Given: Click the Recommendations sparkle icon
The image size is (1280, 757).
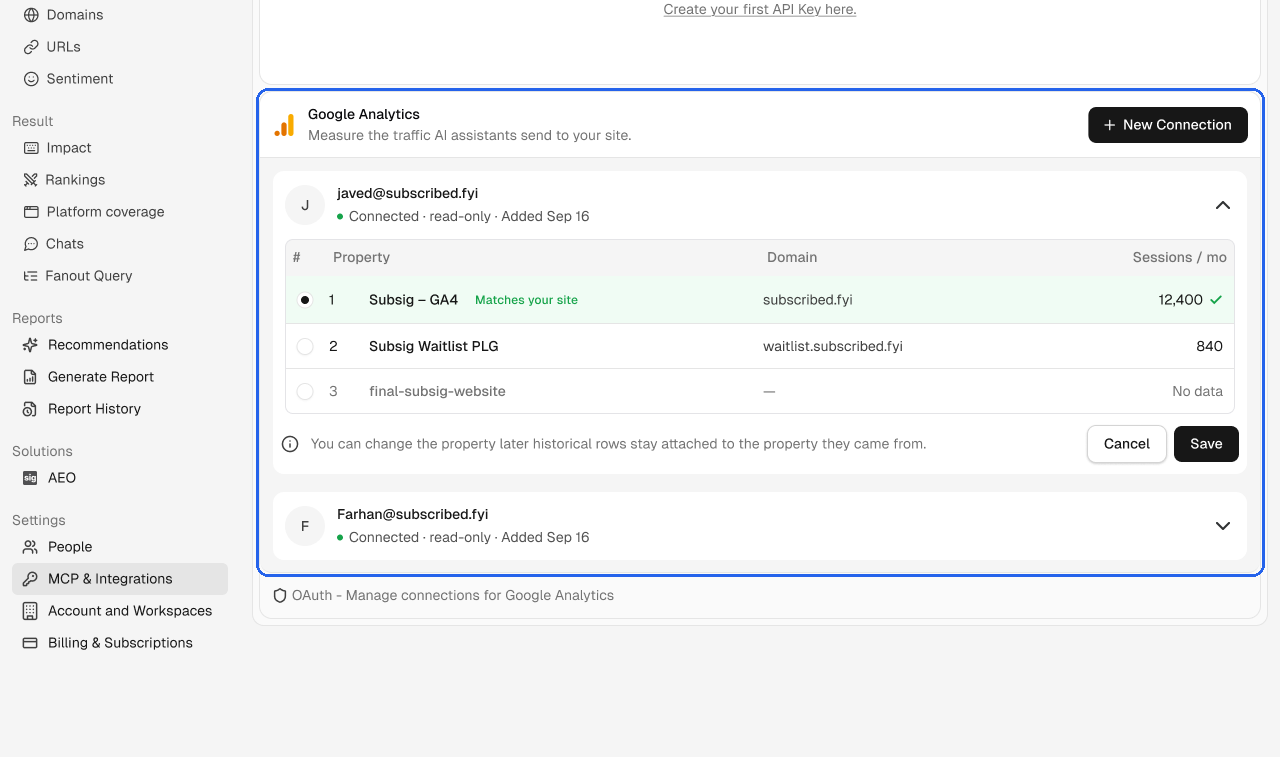Looking at the screenshot, I should [x=31, y=345].
